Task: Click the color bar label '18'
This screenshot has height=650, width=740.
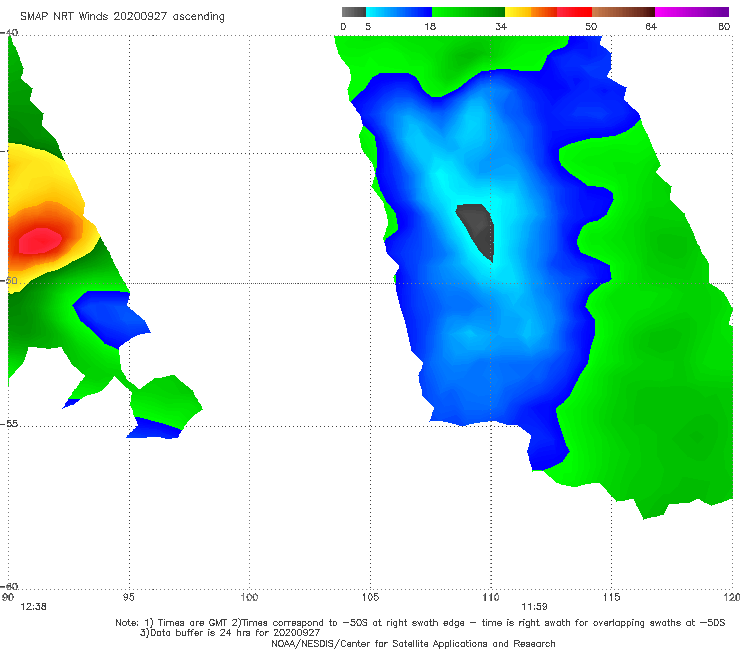Action: click(x=430, y=27)
